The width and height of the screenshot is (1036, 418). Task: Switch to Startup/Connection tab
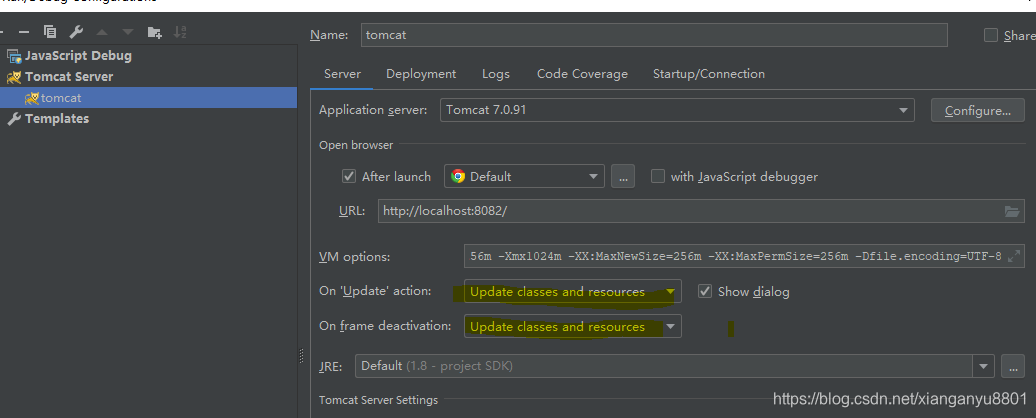[709, 74]
